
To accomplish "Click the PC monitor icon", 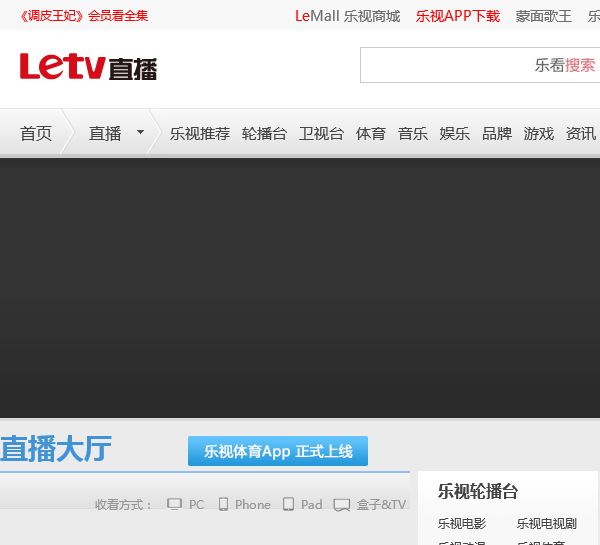I will [174, 504].
